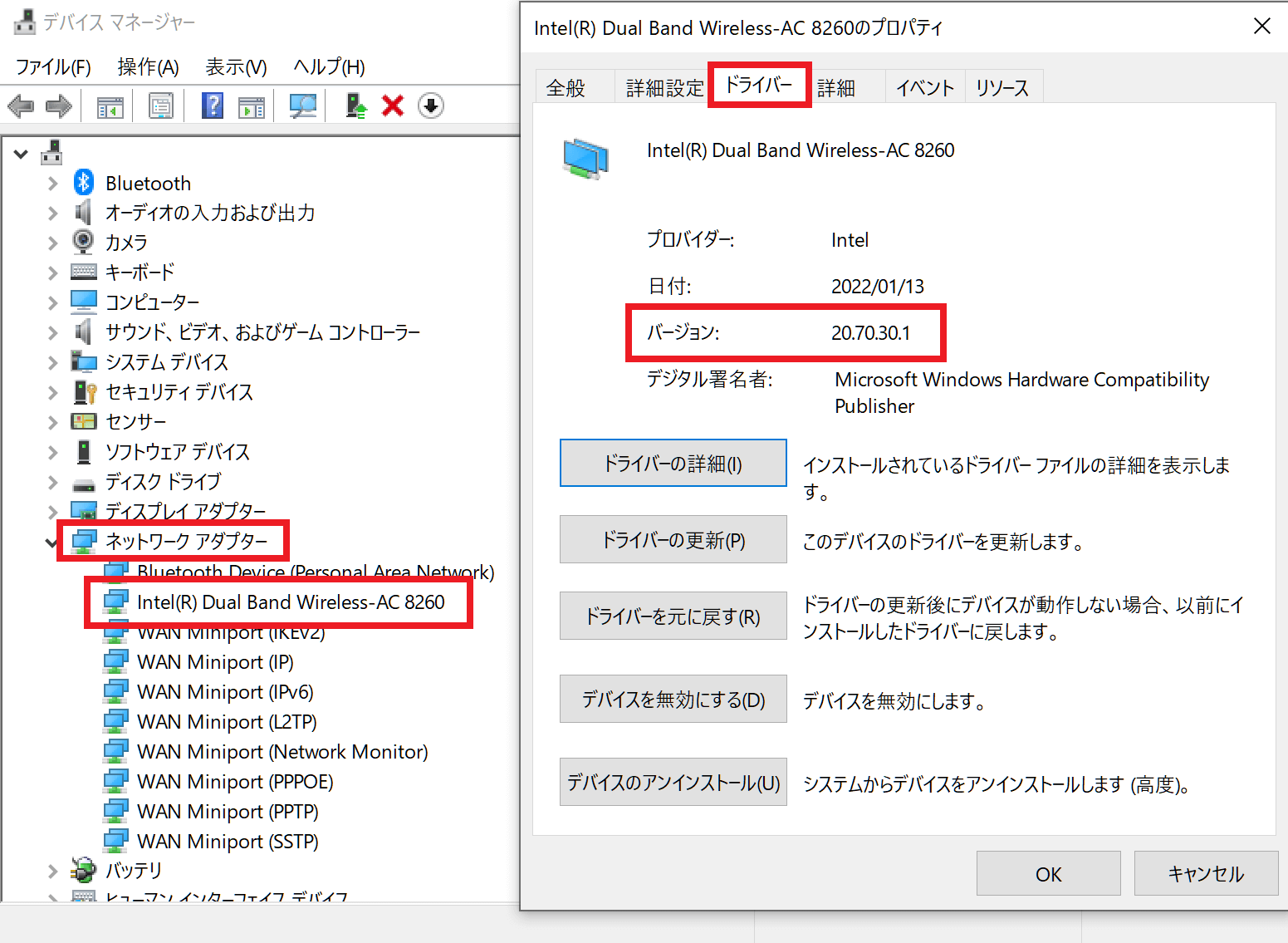Click the Back arrow toolbar icon
The width and height of the screenshot is (1288, 943).
coord(21,106)
